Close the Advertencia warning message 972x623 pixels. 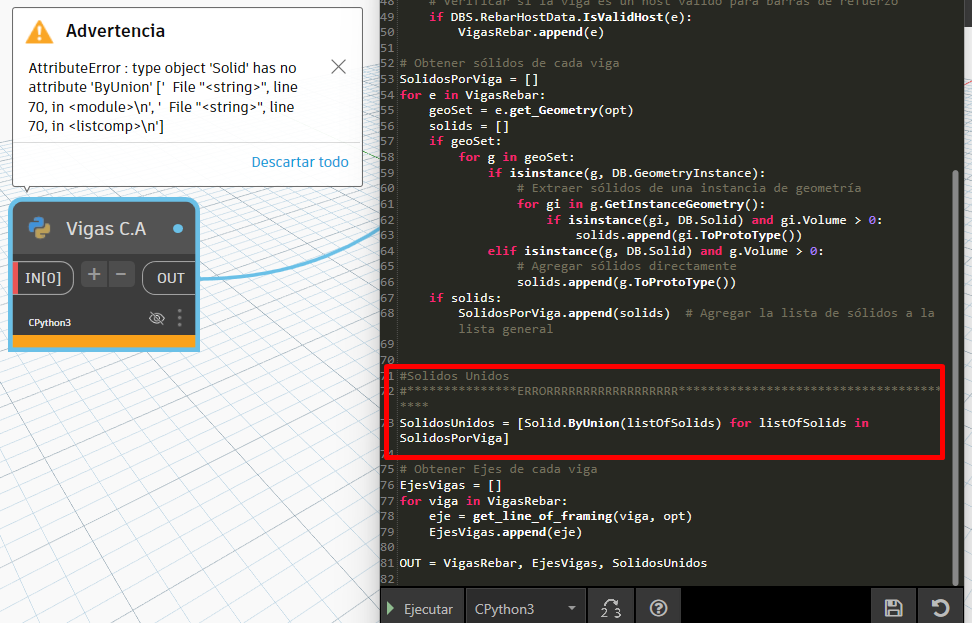(338, 66)
